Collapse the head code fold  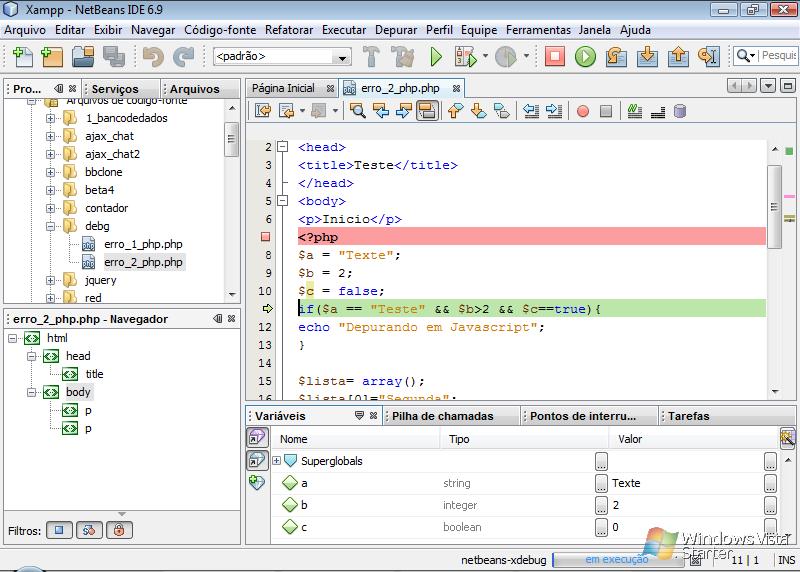(282, 147)
